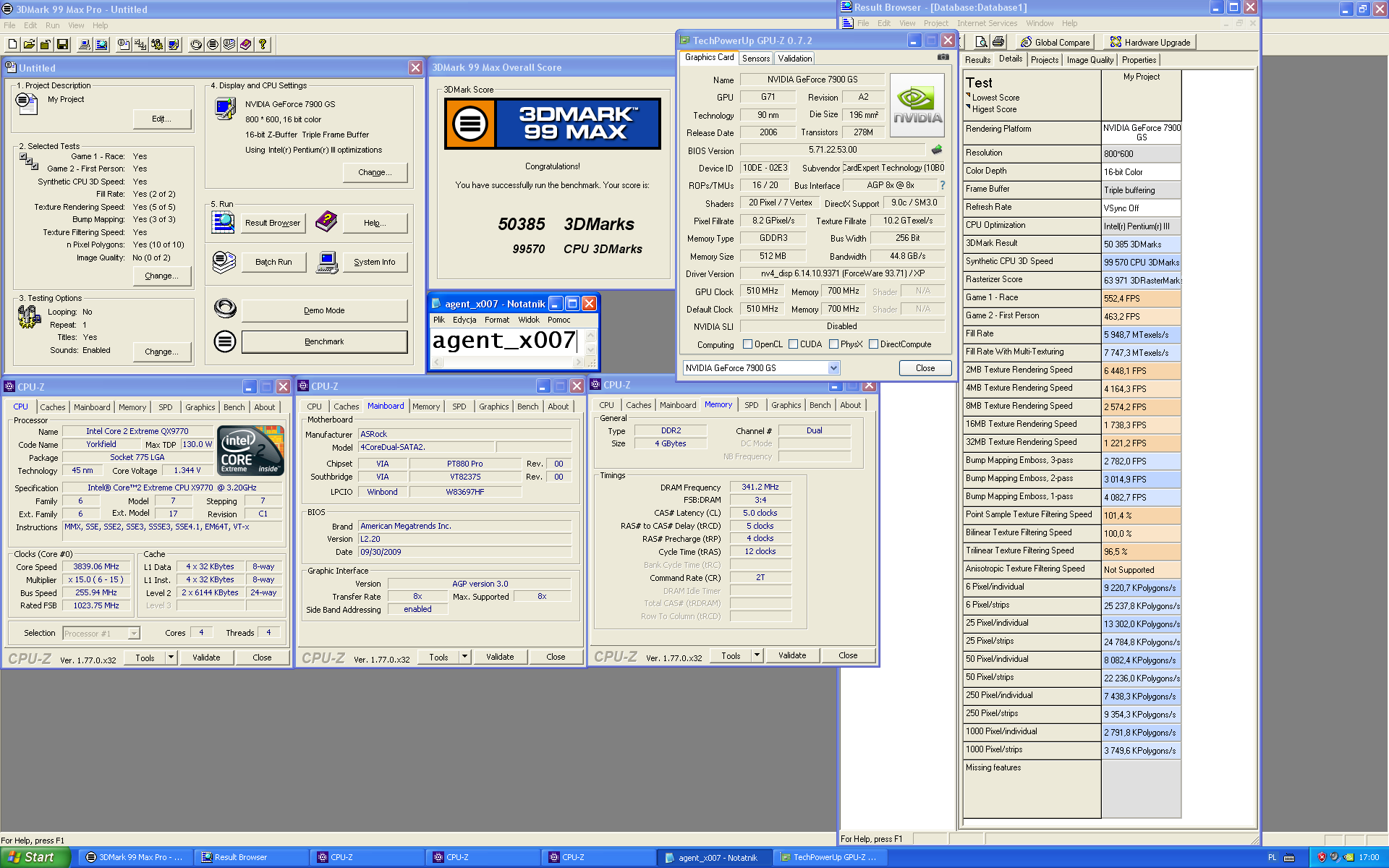Click yellow question mark icon in toolbar
Viewport: 1389px width, 868px height.
263,45
